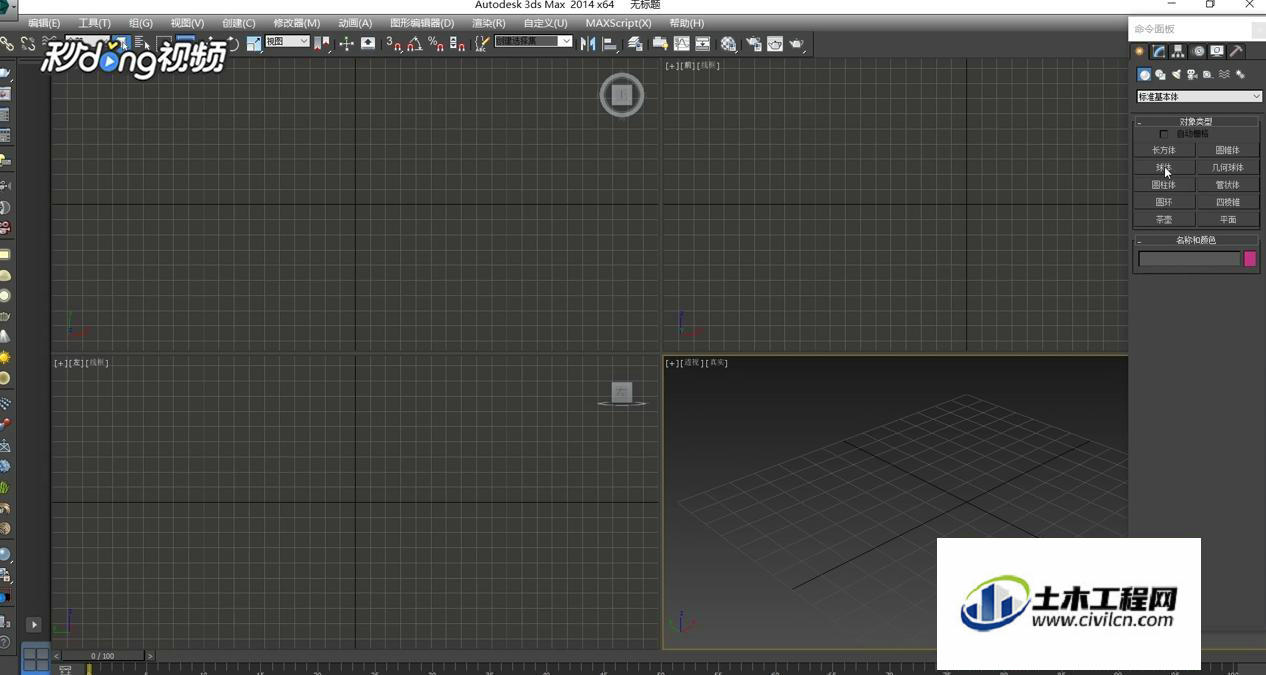Click the object name input field

pos(1189,259)
